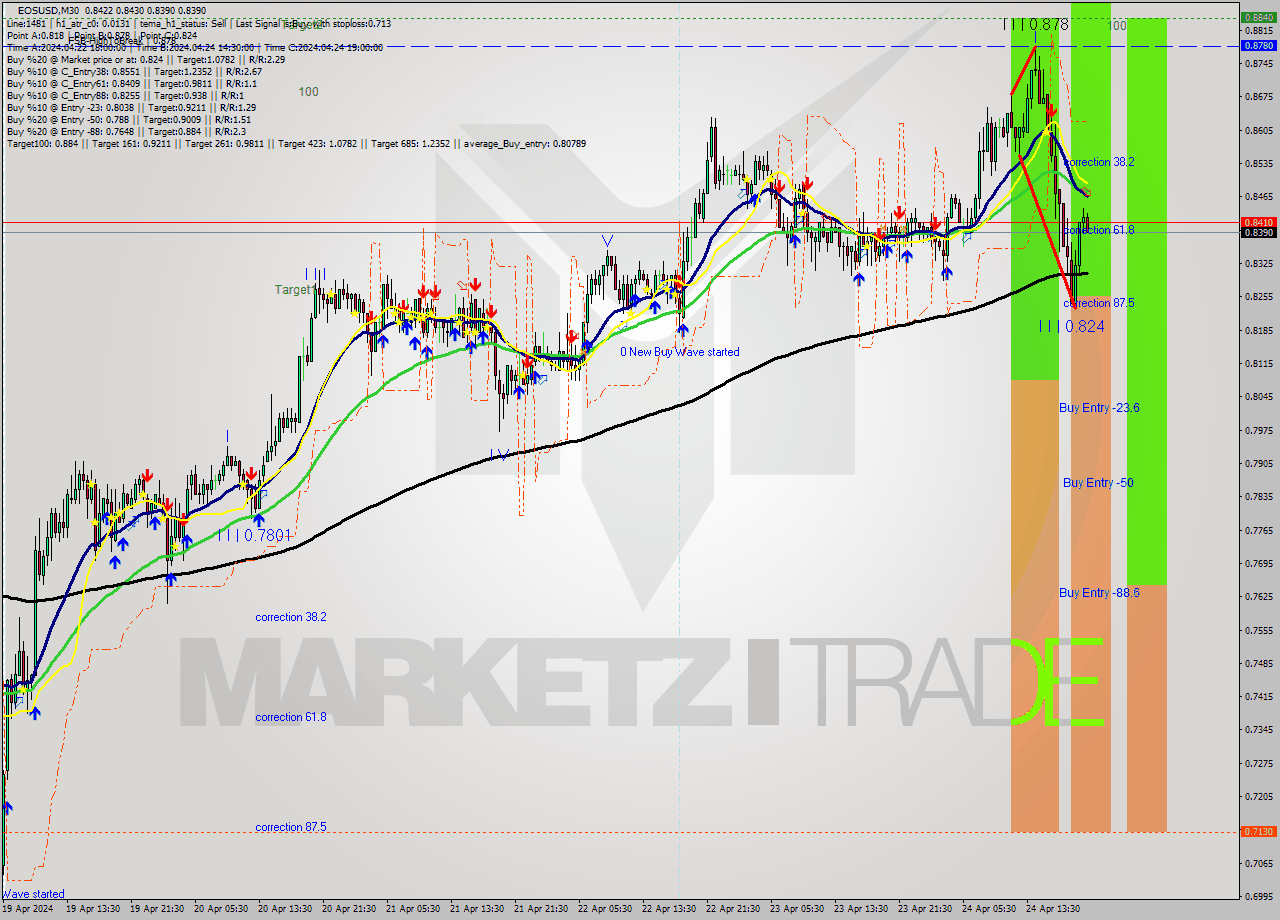Click the 0.7555 price scale value
The width and height of the screenshot is (1280, 920).
[1257, 630]
